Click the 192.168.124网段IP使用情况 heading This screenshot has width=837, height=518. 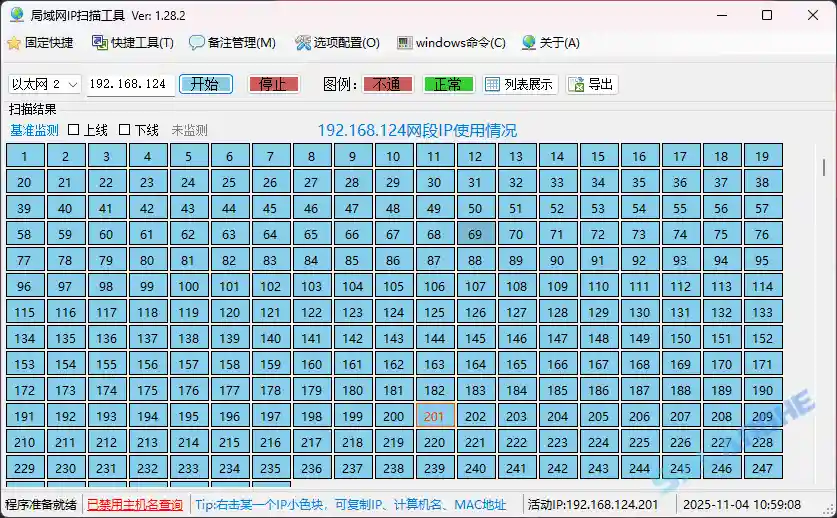point(417,130)
